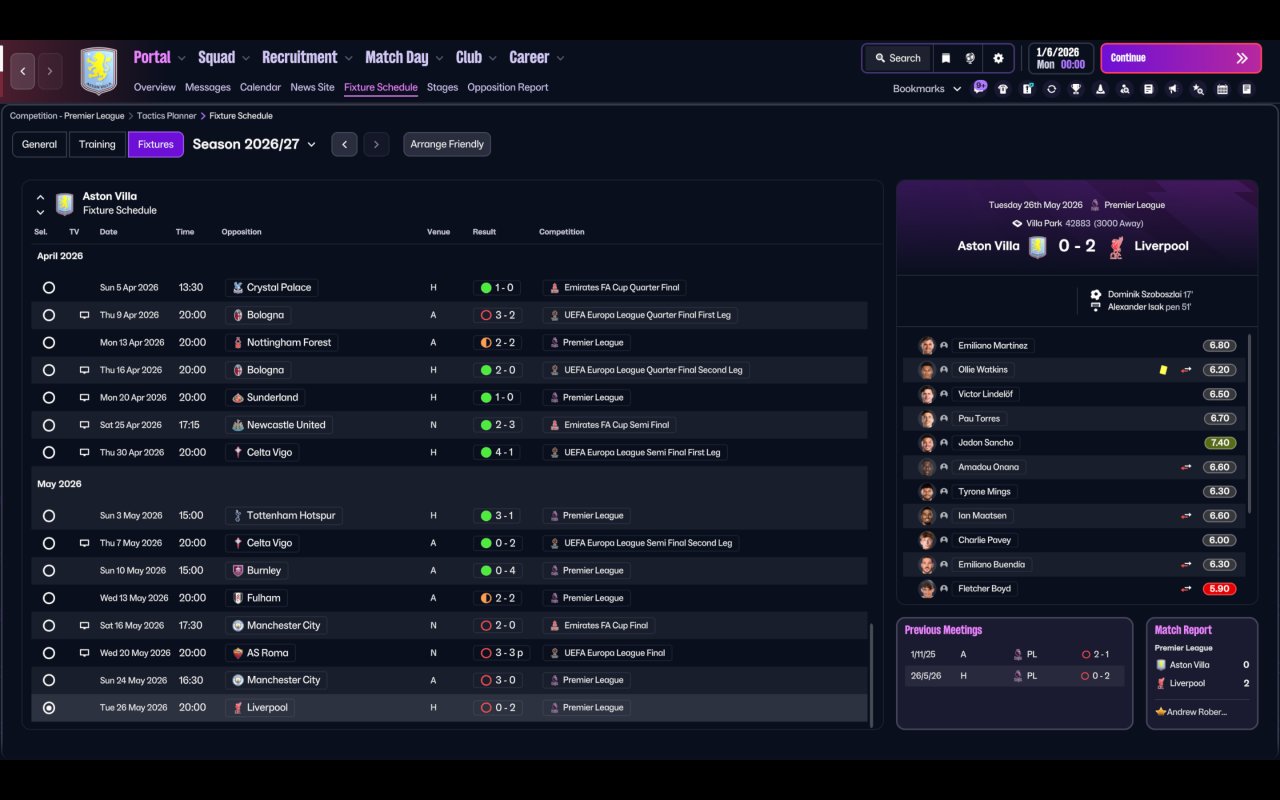Screen dimensions: 1280x800
Task: Open the shirt icon bookmark
Action: [1003, 89]
